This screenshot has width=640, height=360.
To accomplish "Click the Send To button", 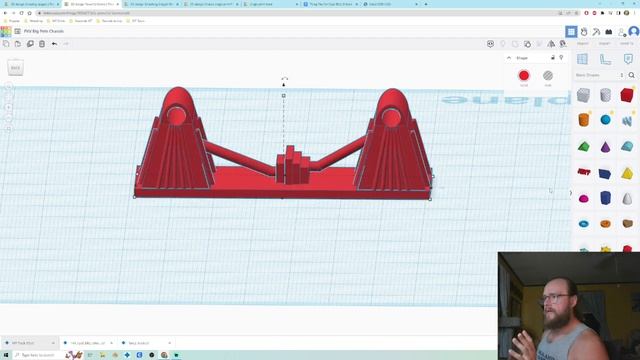I will 627,44.
